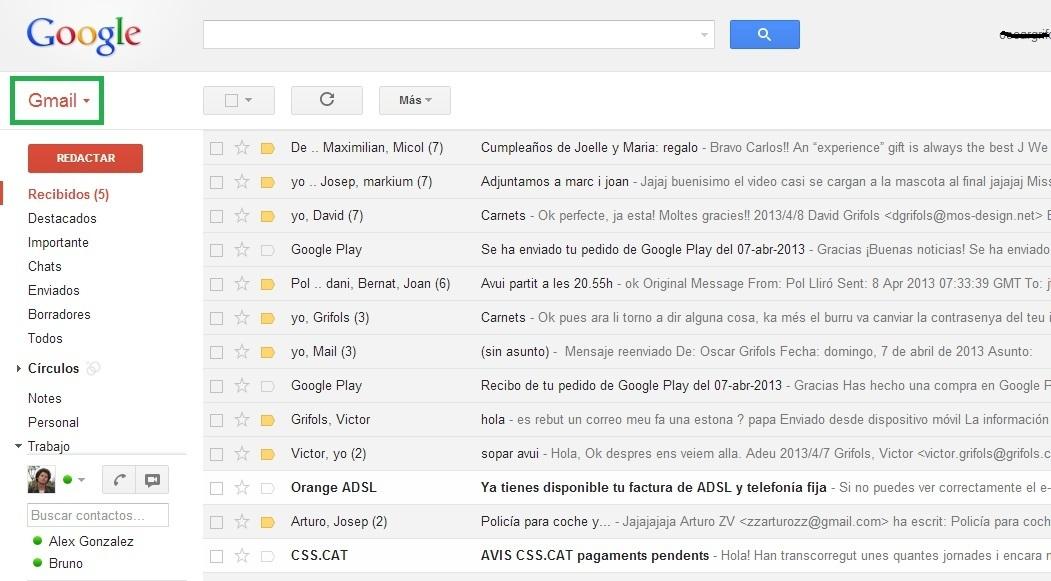Image resolution: width=1051 pixels, height=581 pixels.
Task: Toggle importance marker on CSS.CAT email
Action: (x=267, y=556)
